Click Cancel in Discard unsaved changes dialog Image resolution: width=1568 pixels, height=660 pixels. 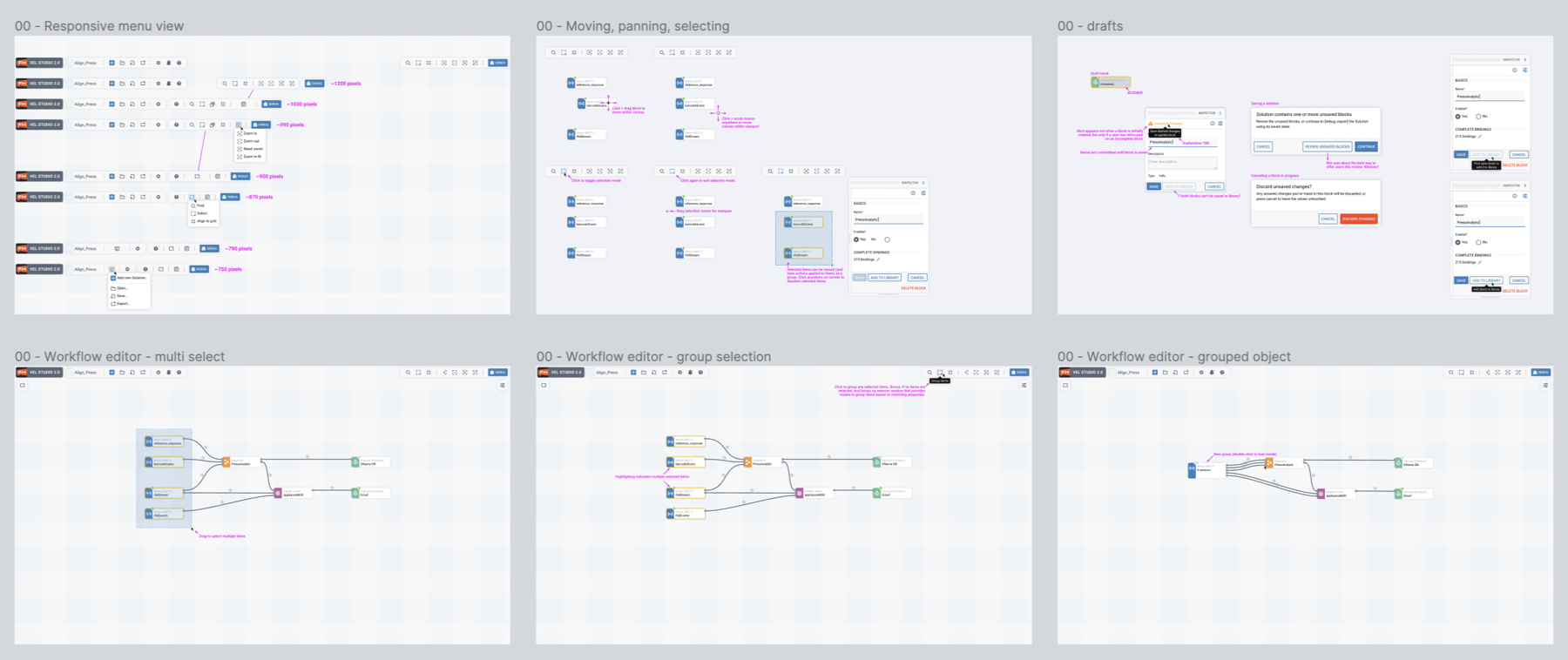tap(1328, 219)
